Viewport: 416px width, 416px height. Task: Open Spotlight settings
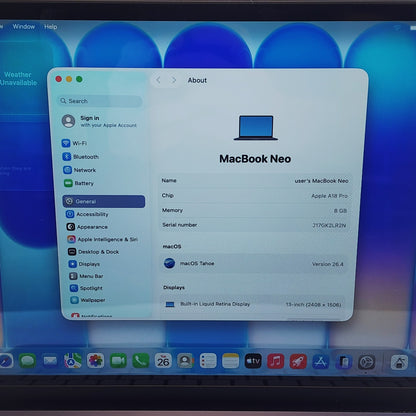tap(86, 288)
